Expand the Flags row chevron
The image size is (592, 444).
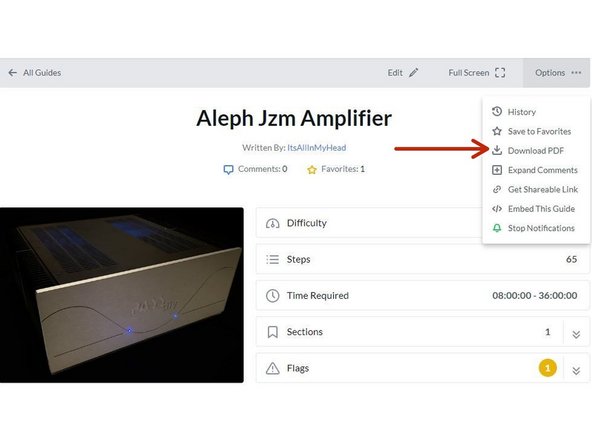point(576,370)
